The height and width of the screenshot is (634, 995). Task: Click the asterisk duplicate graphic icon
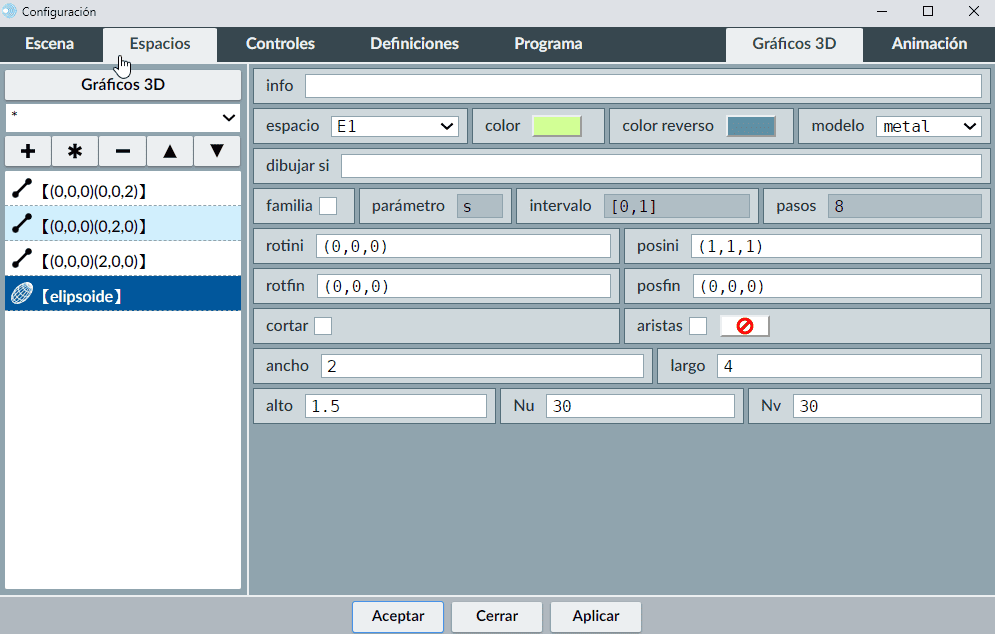75,151
